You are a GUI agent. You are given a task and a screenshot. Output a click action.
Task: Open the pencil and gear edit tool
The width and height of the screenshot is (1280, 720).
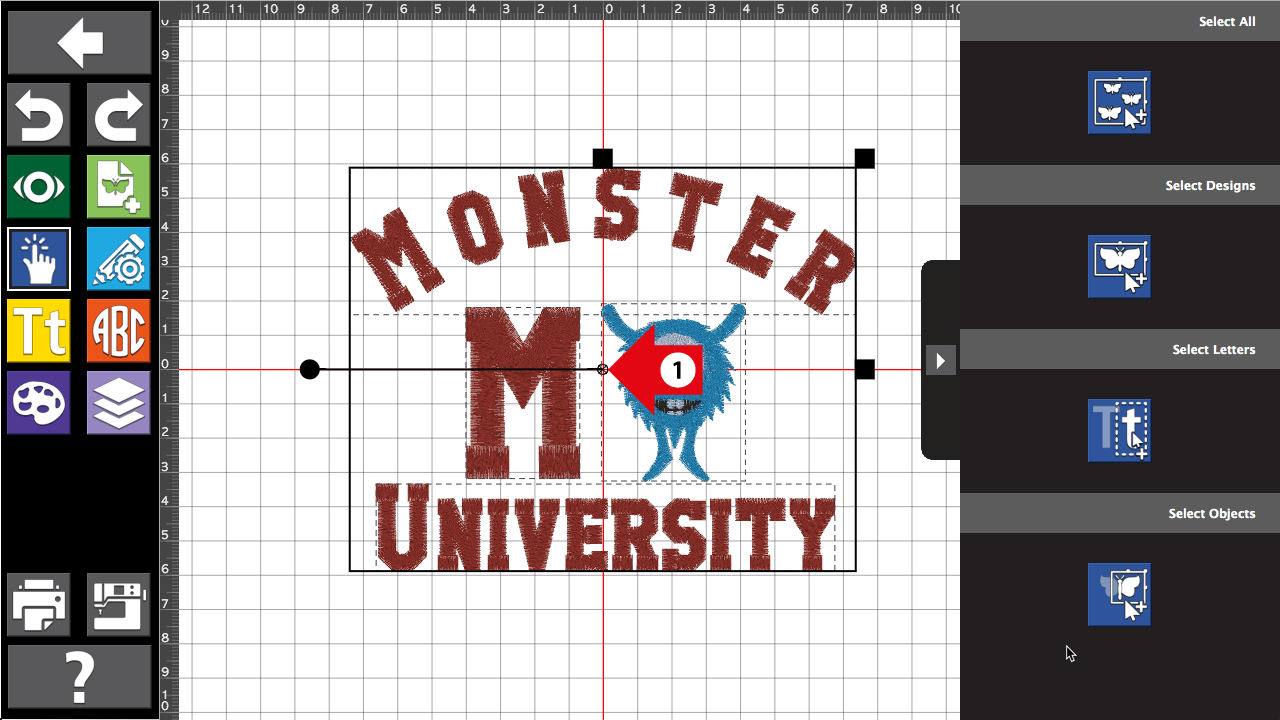point(118,259)
